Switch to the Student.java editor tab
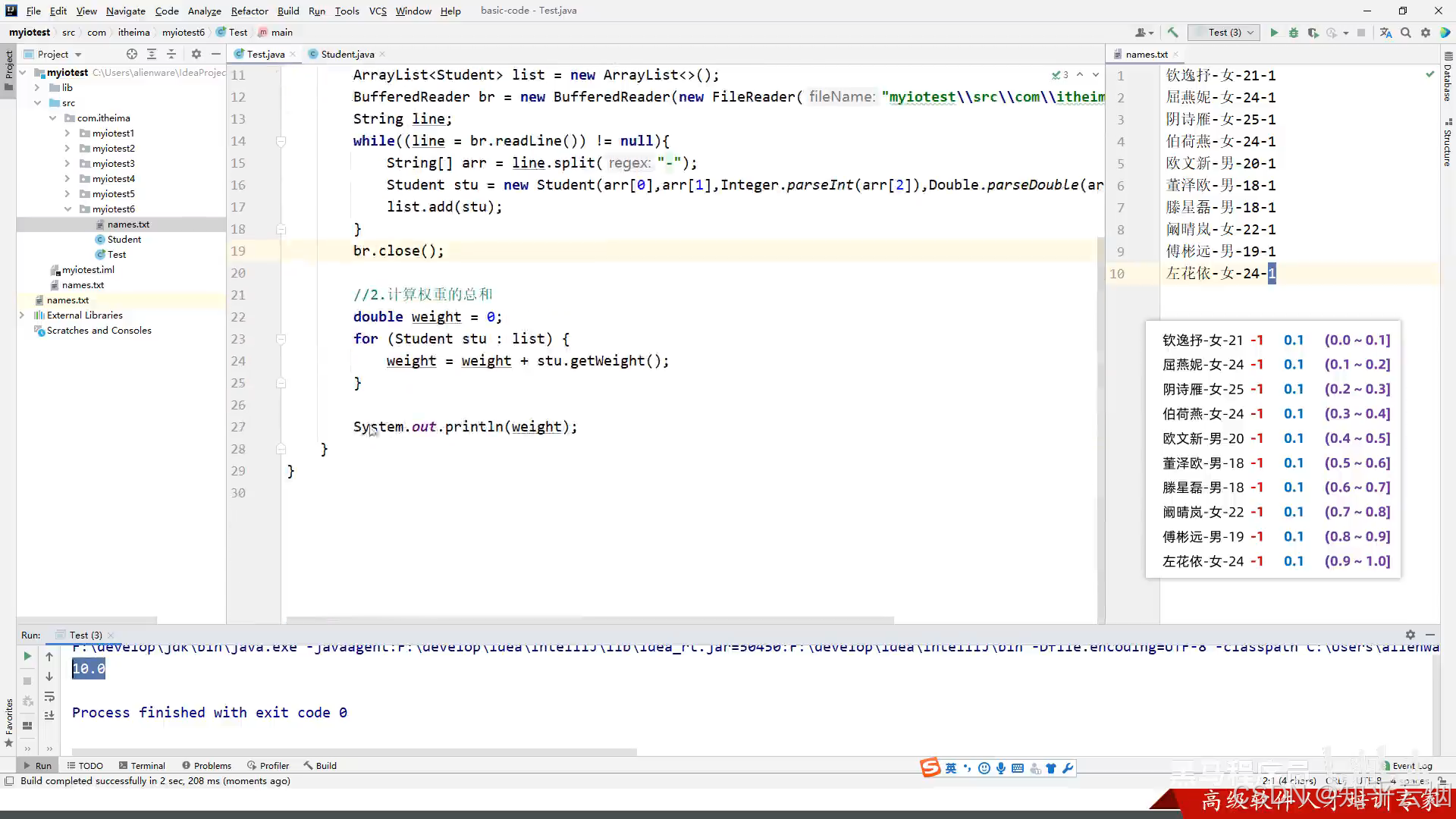The image size is (1456, 819). (x=347, y=54)
